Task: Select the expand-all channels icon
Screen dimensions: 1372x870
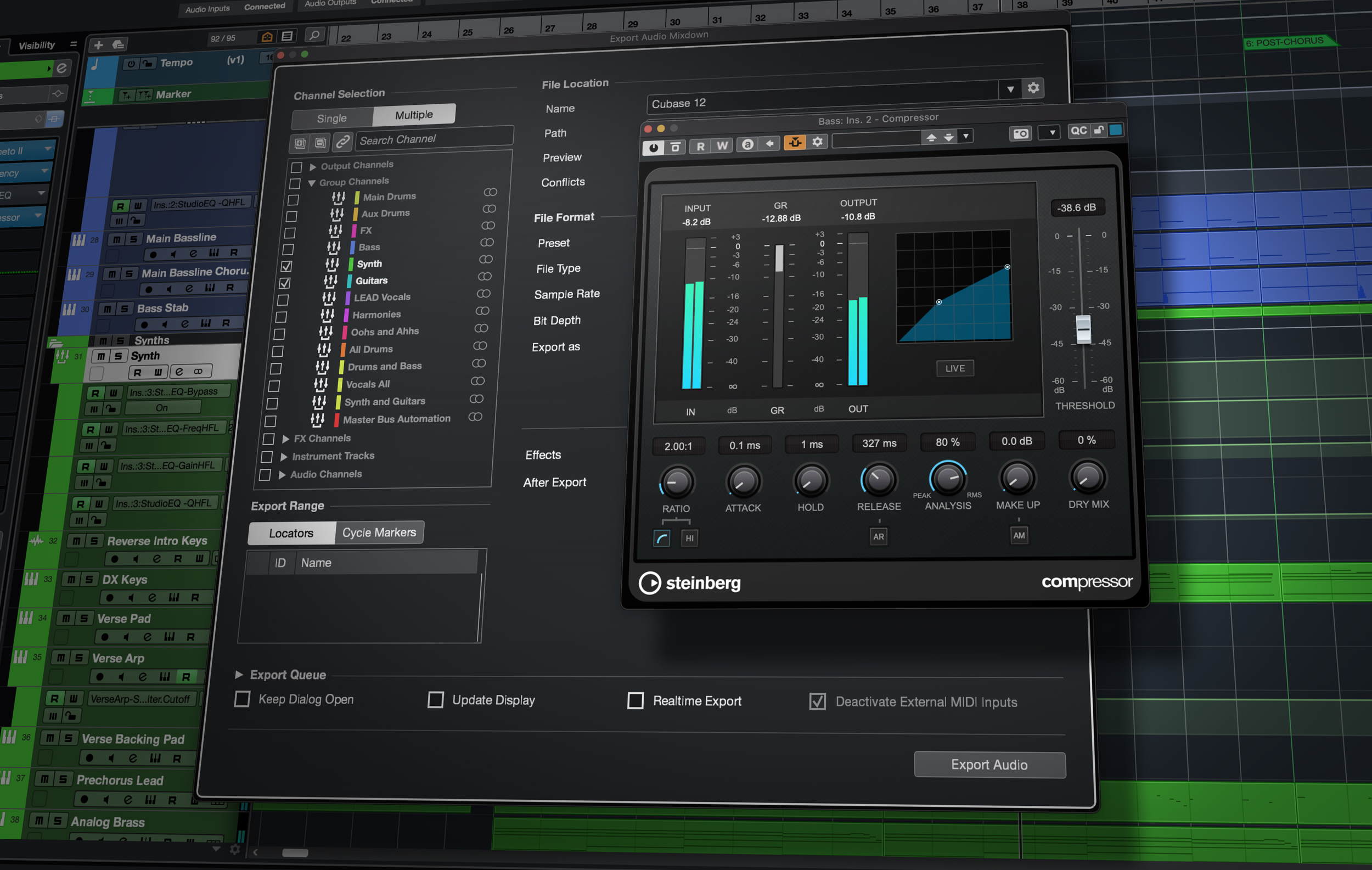Action: (299, 142)
